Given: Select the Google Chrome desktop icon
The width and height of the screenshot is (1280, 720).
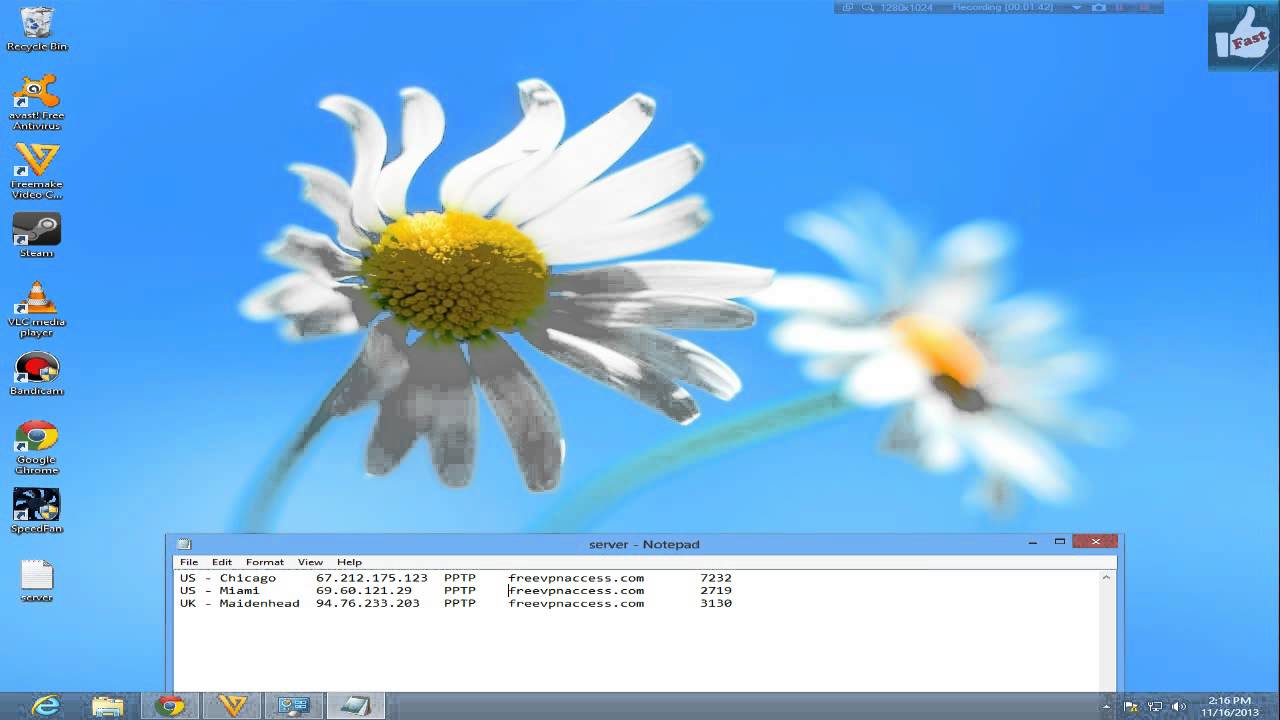Looking at the screenshot, I should coord(36,447).
